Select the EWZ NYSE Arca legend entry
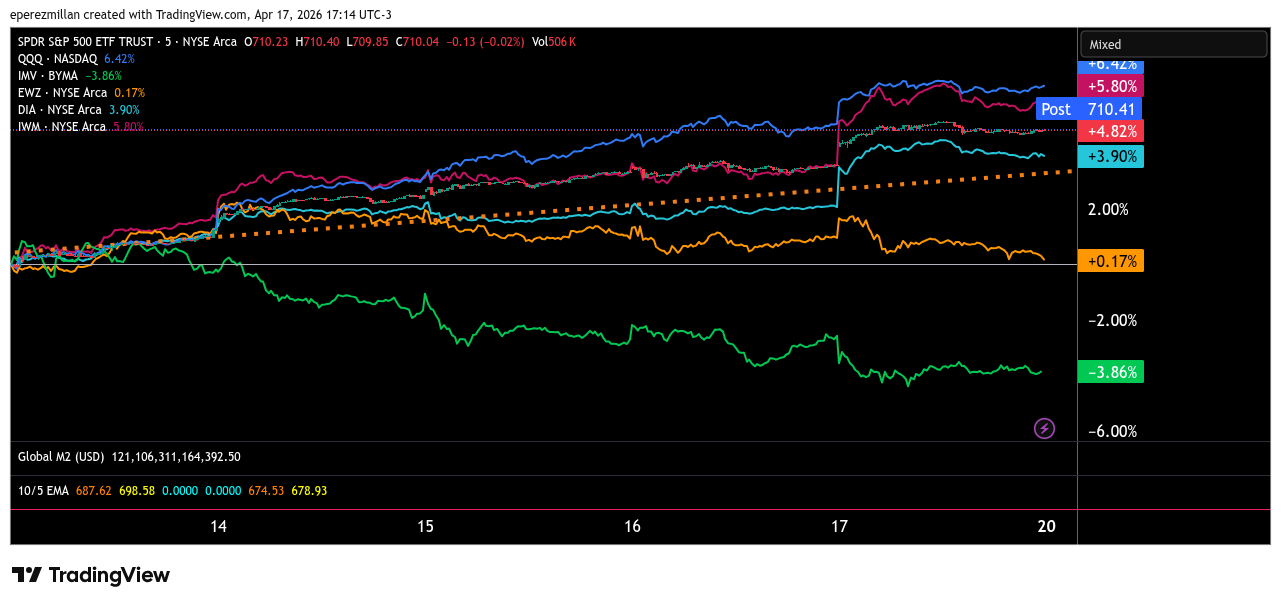Viewport: 1281px width, 605px height. click(x=62, y=93)
